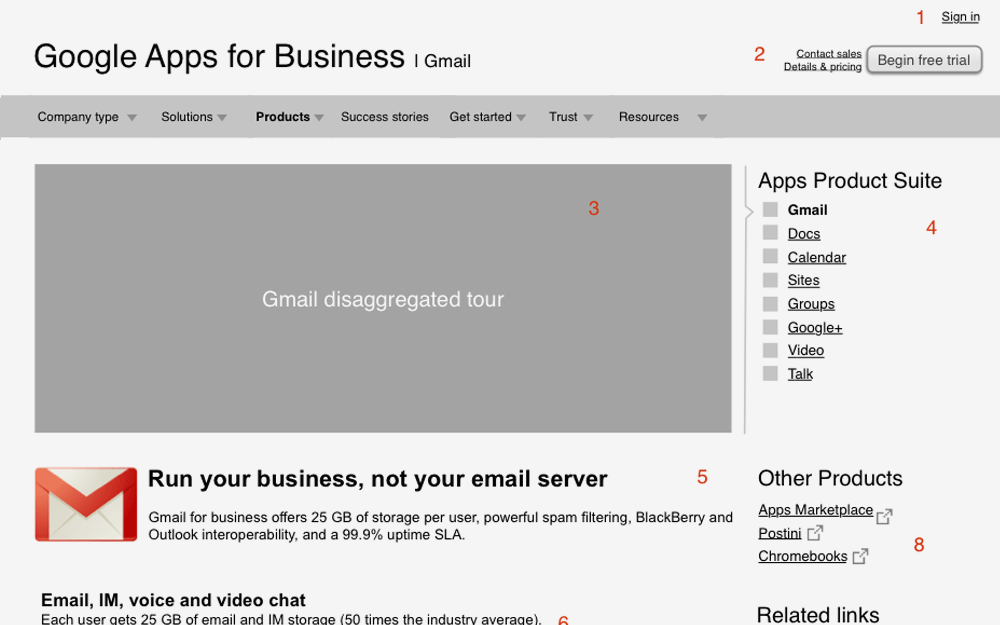Click the Gmail disaggregated tour banner
The height and width of the screenshot is (625, 1000).
(383, 298)
